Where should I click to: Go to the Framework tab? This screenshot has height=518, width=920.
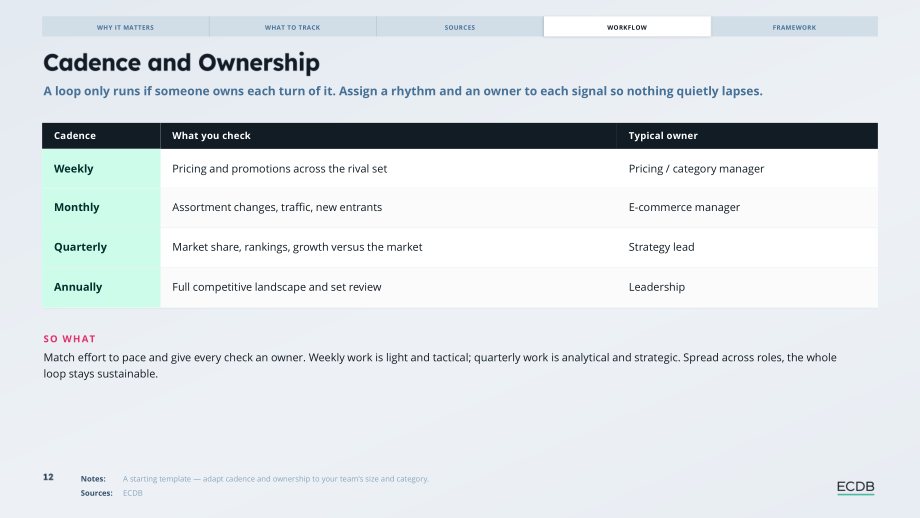point(794,27)
